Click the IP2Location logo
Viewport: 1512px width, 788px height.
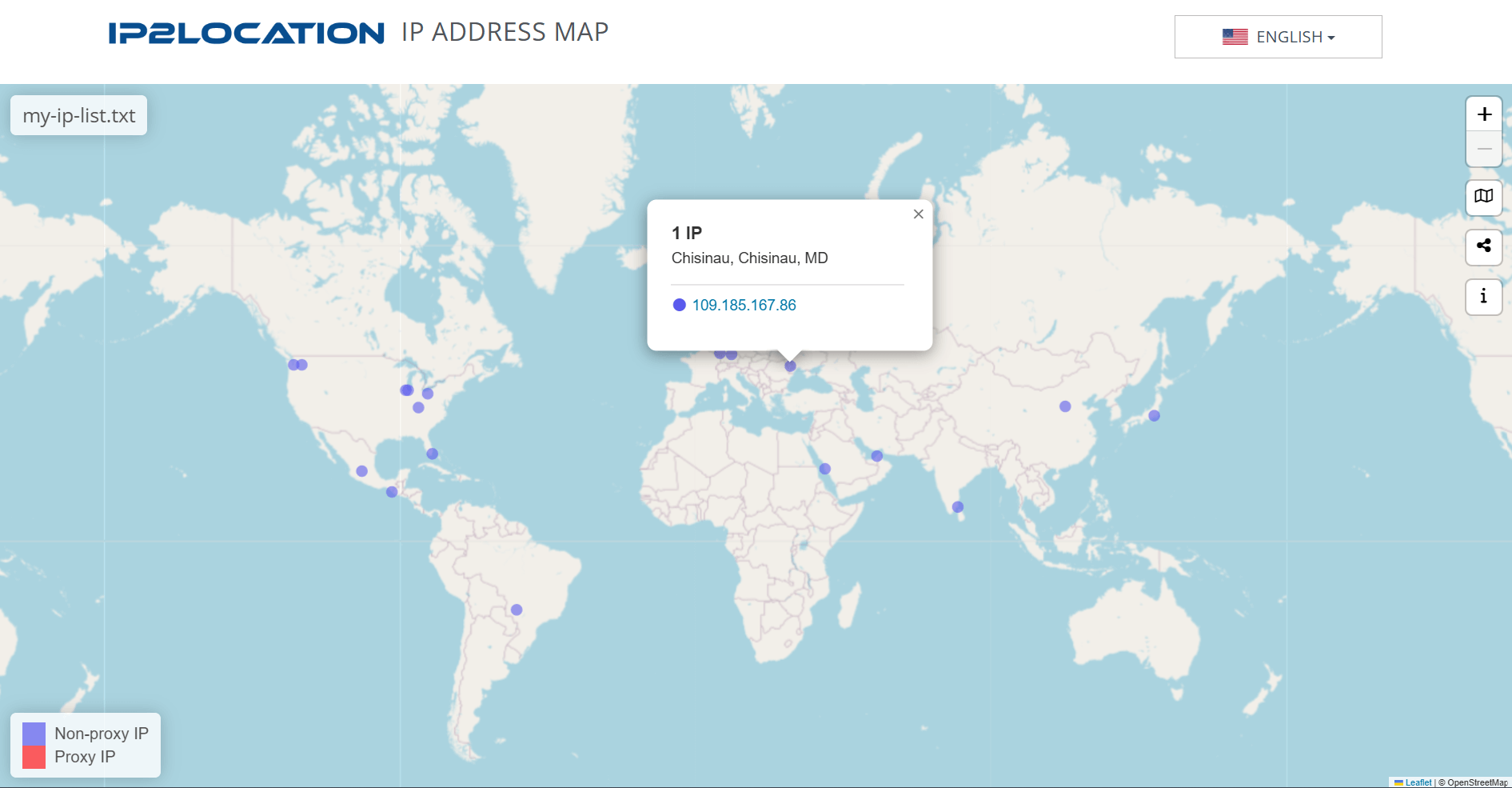point(246,33)
